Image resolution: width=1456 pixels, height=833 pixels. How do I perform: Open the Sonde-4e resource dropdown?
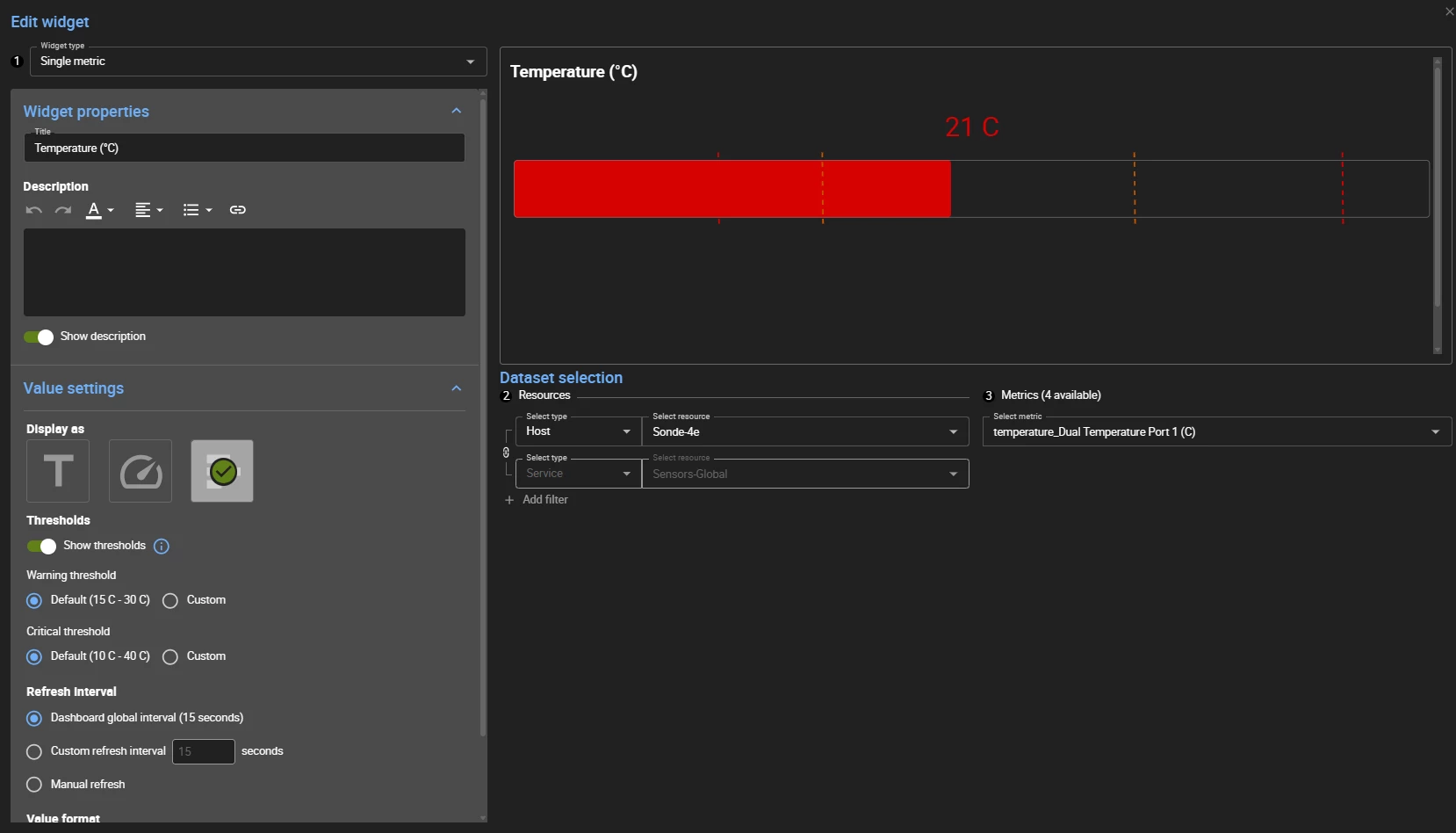(804, 431)
